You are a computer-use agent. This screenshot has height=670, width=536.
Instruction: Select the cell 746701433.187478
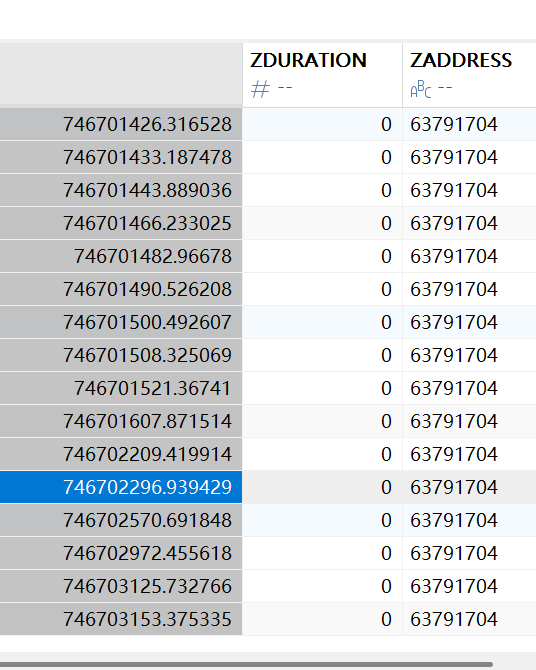coord(121,157)
